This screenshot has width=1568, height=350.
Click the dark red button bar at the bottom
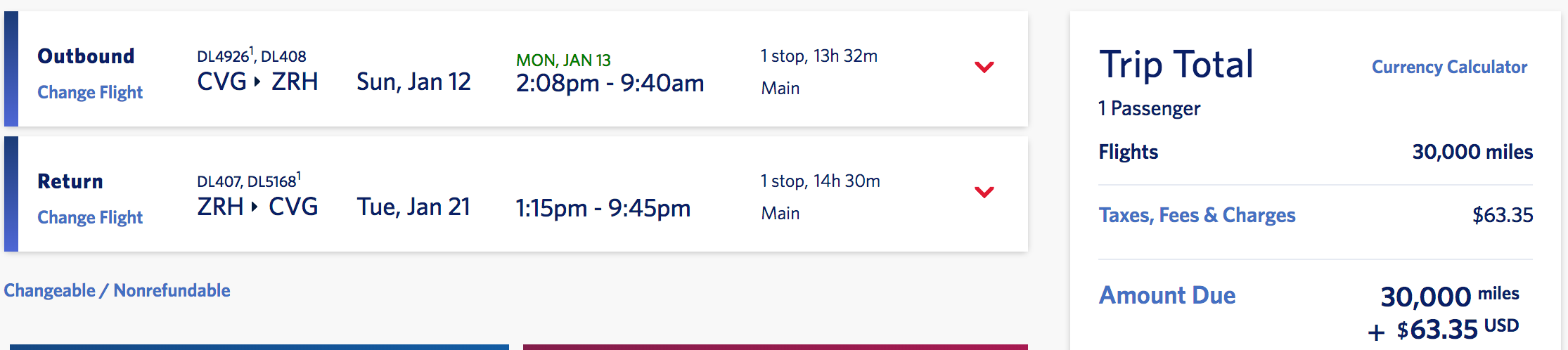pos(775,346)
